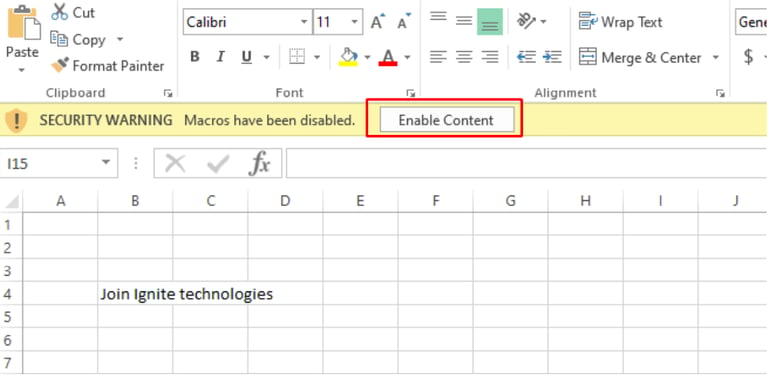Toggle Italic formatting

point(220,57)
